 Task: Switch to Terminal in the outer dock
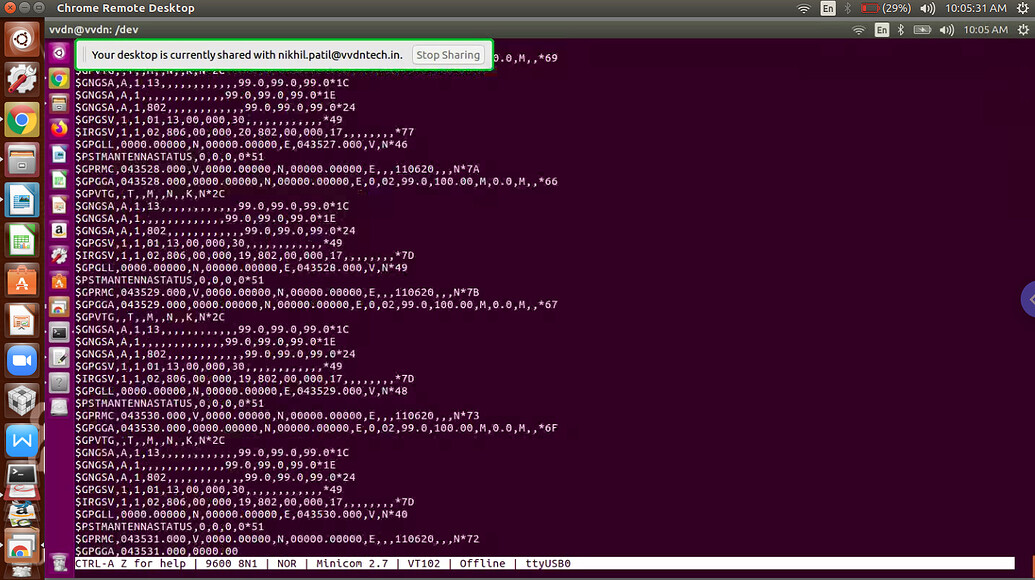click(x=21, y=474)
